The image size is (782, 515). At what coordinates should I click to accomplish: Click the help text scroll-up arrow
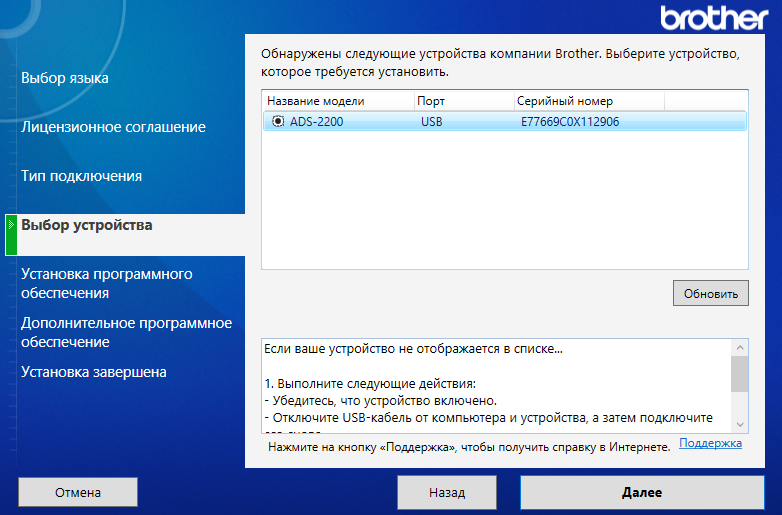click(x=740, y=347)
